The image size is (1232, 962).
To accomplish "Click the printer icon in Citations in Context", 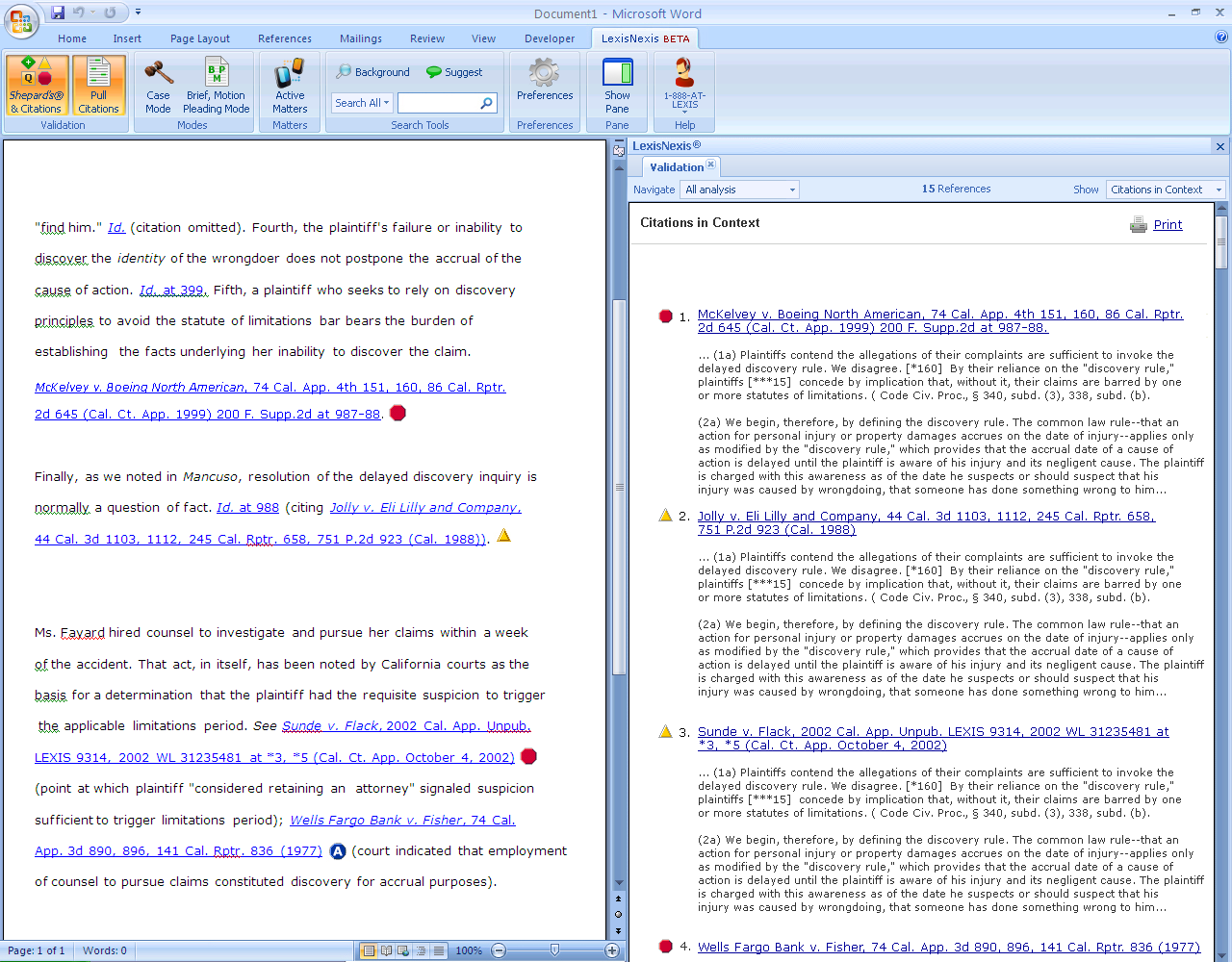I will 1139,225.
